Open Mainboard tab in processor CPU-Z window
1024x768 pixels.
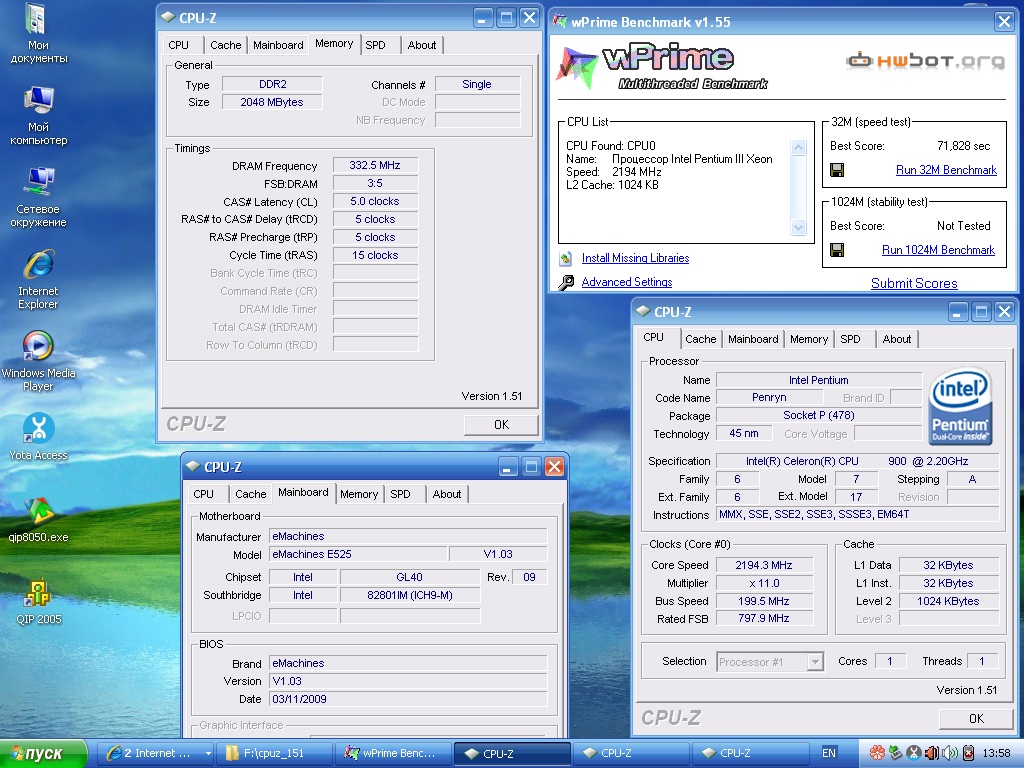pos(753,340)
